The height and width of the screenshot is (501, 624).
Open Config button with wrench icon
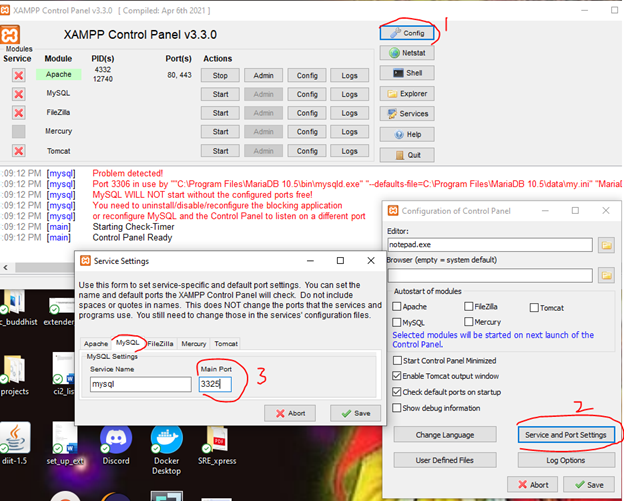coord(408,33)
